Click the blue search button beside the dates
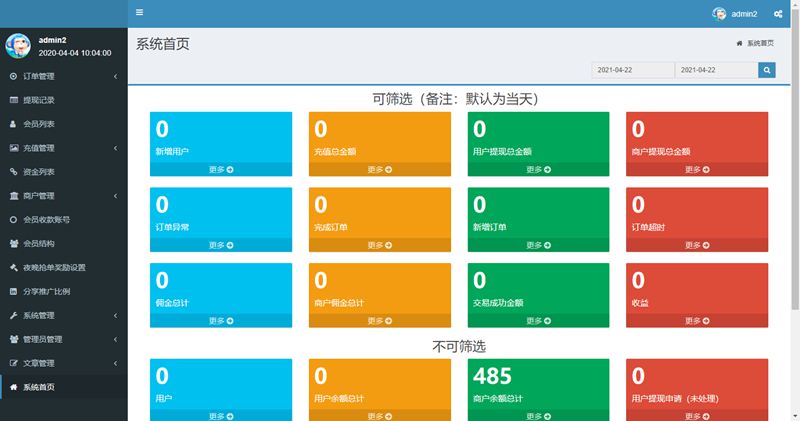800x421 pixels. tap(767, 70)
